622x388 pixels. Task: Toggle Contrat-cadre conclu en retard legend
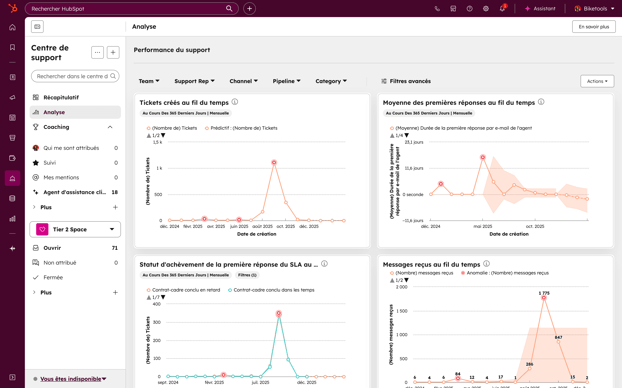pos(183,290)
